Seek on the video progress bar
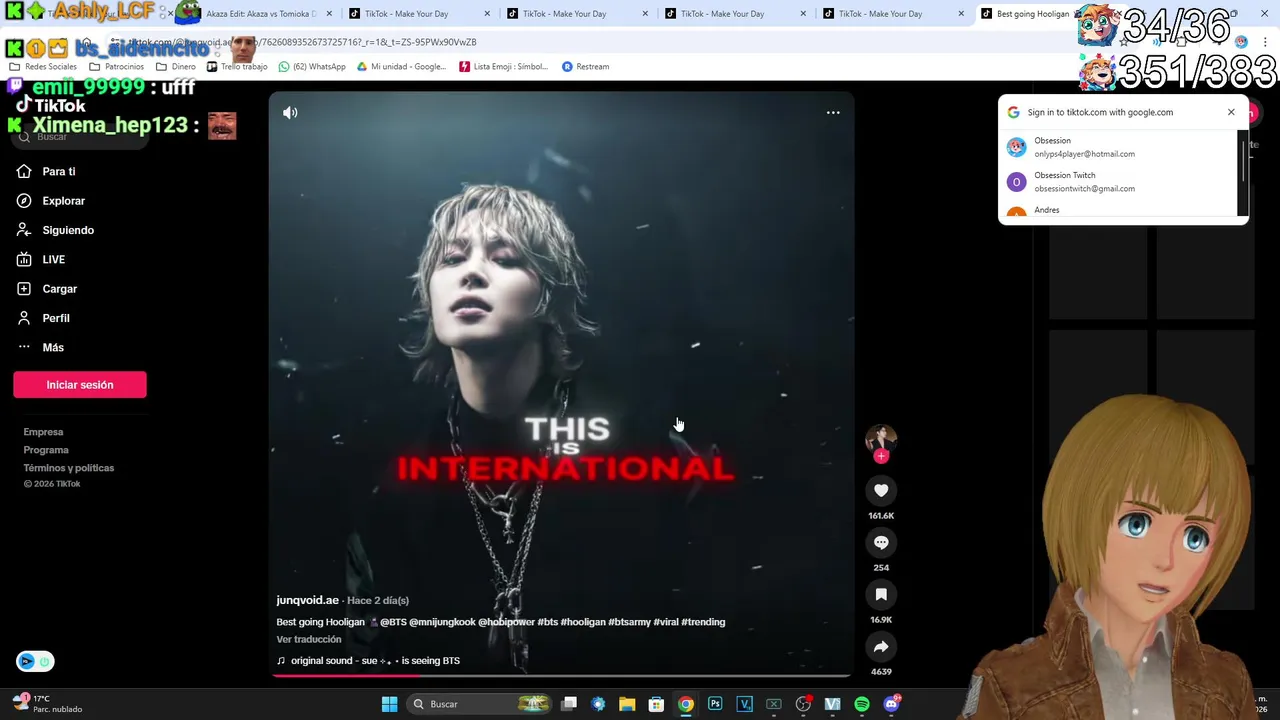This screenshot has width=1280, height=720. [x=561, y=675]
